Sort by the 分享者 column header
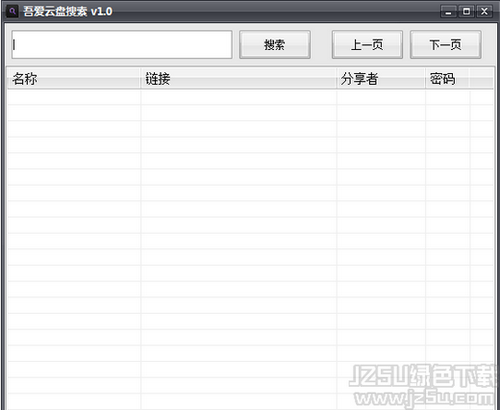This screenshot has width=500, height=410. pyautogui.click(x=381, y=79)
